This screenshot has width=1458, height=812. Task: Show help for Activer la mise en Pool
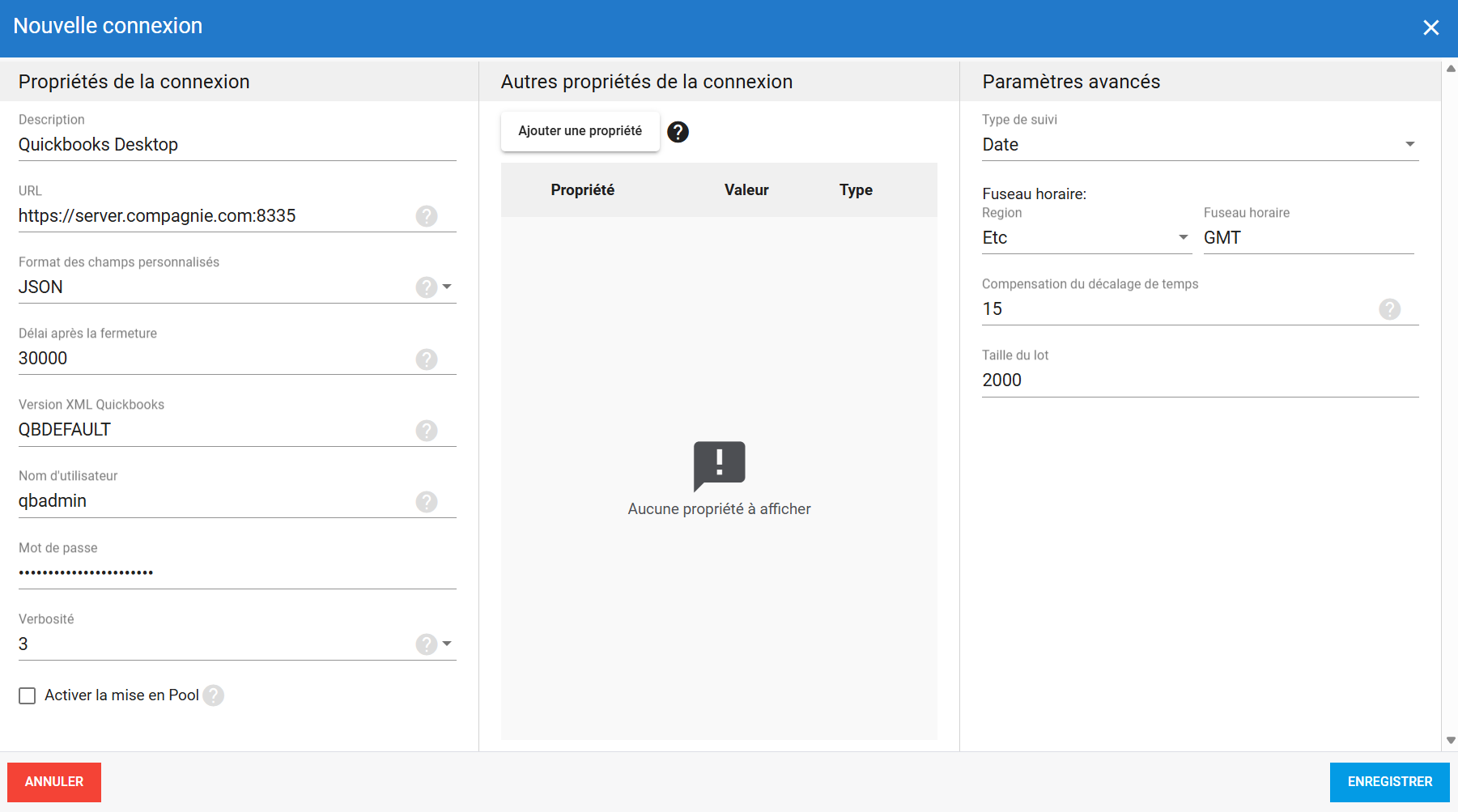(214, 695)
